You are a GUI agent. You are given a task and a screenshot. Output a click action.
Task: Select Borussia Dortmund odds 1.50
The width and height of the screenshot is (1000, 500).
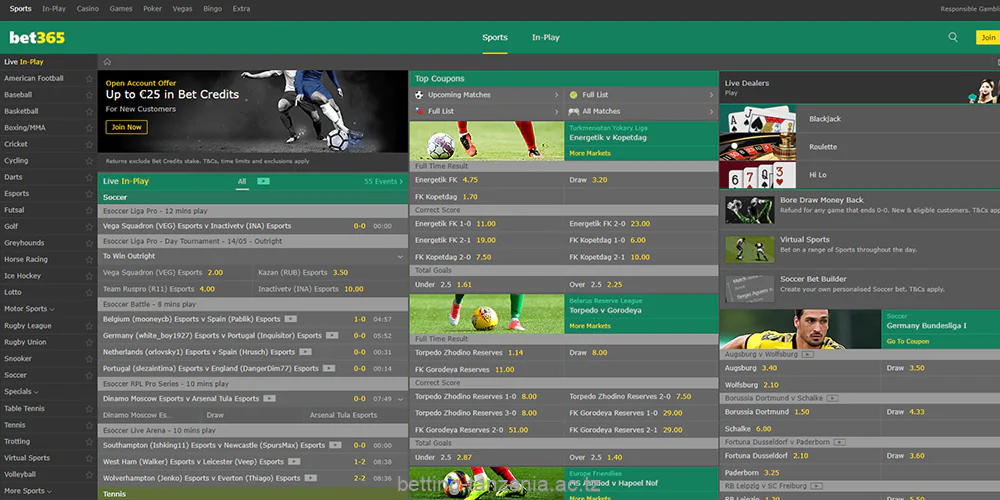point(800,412)
